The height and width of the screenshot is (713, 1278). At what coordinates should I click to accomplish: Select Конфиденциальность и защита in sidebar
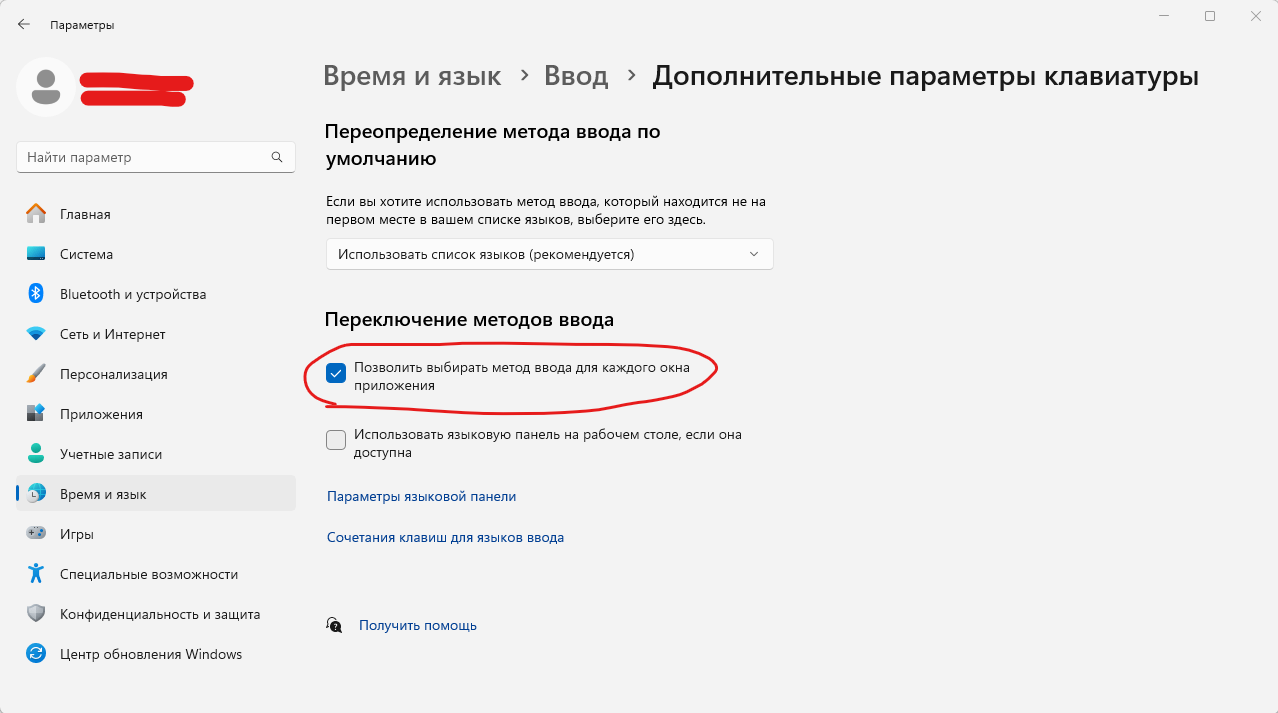pos(159,614)
